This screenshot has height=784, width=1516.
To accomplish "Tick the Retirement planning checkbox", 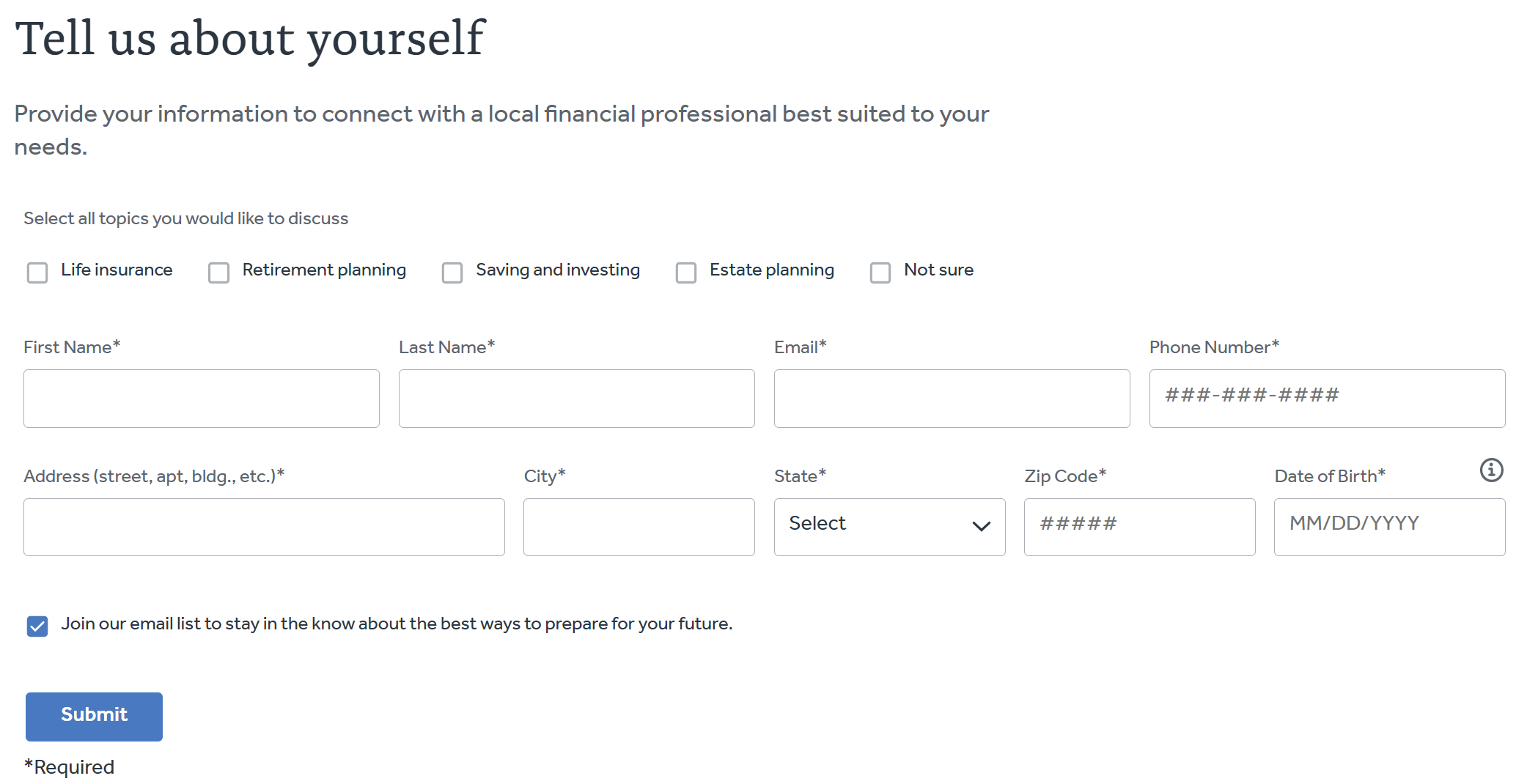I will pos(218,273).
